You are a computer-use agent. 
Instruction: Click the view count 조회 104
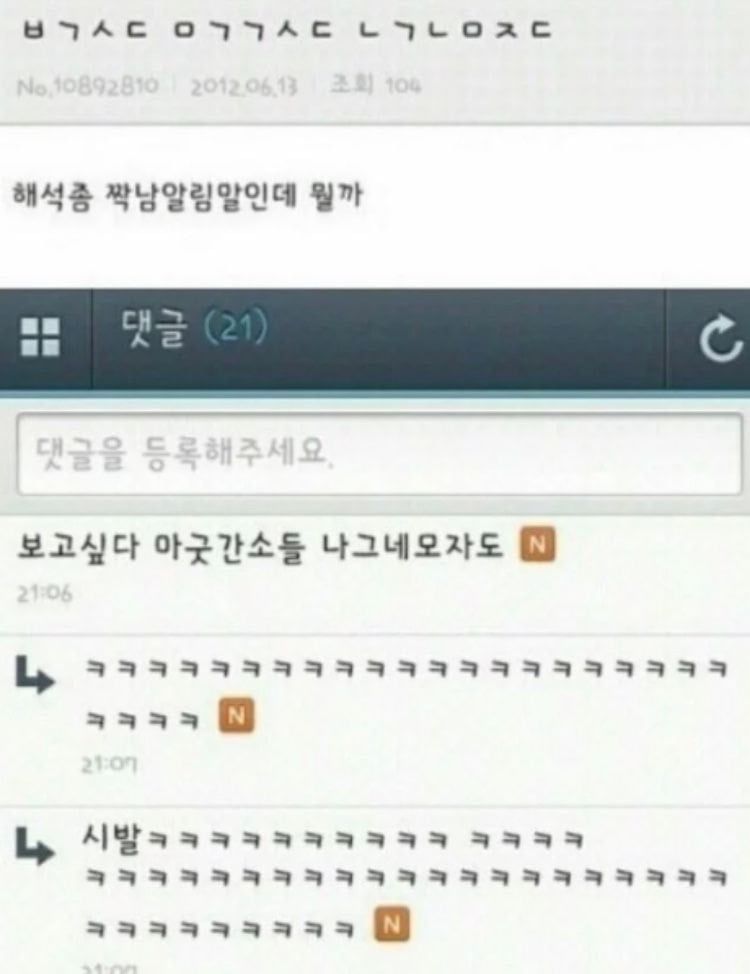(x=375, y=84)
